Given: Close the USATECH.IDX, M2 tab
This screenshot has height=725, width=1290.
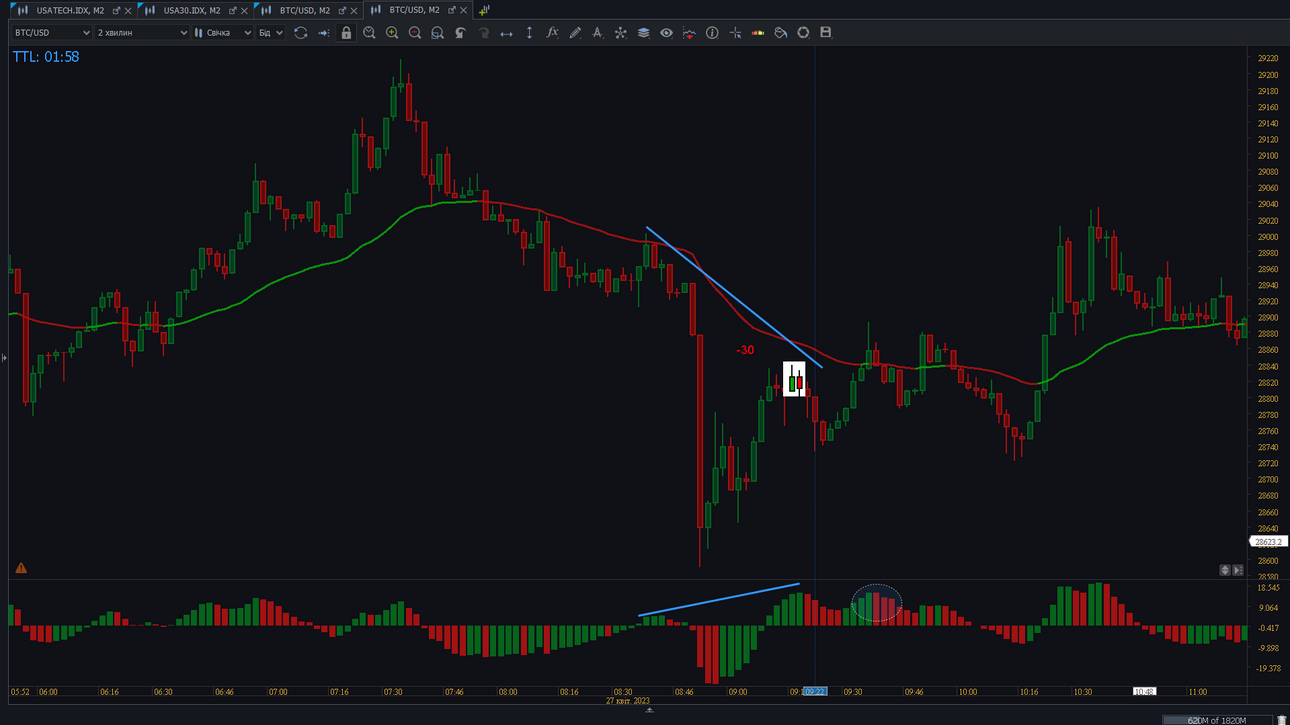Looking at the screenshot, I should 128,11.
